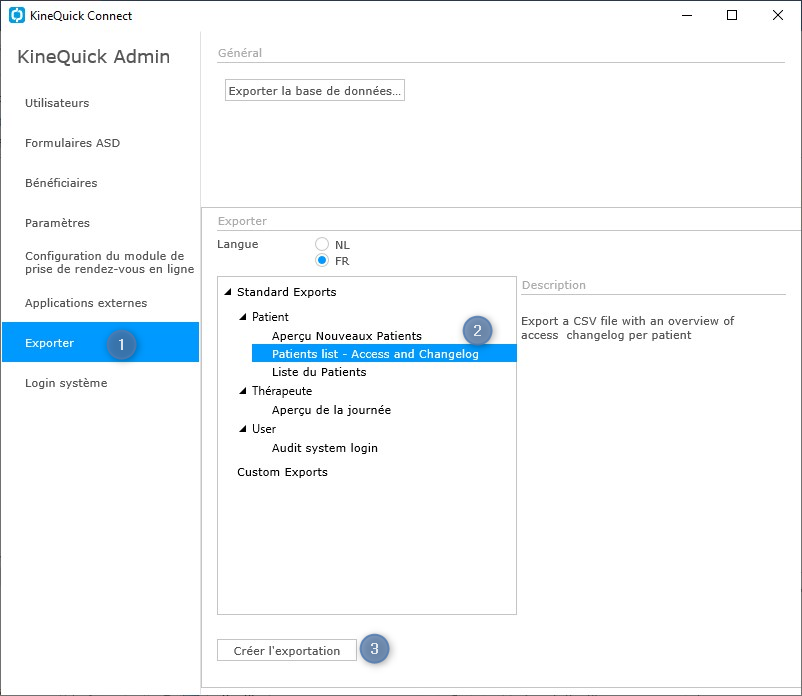The width and height of the screenshot is (802, 696).
Task: Select Custom Exports tree node
Action: pyautogui.click(x=282, y=472)
